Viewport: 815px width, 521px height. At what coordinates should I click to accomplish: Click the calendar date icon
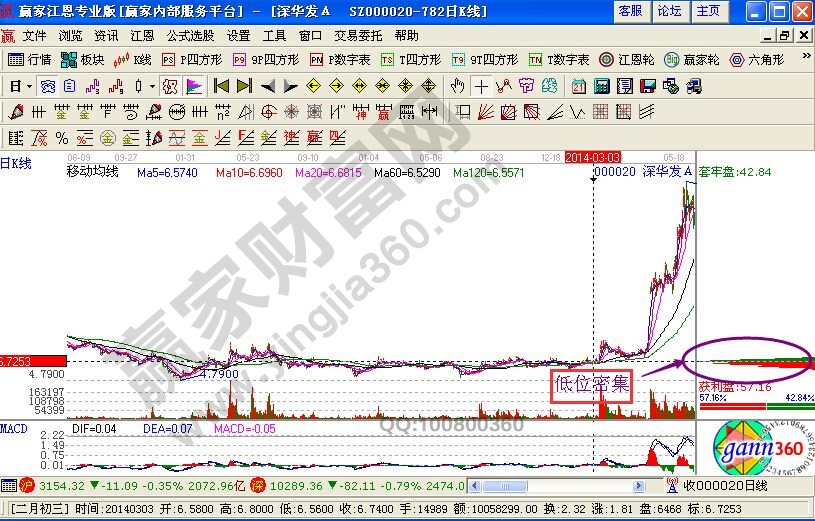pos(578,86)
